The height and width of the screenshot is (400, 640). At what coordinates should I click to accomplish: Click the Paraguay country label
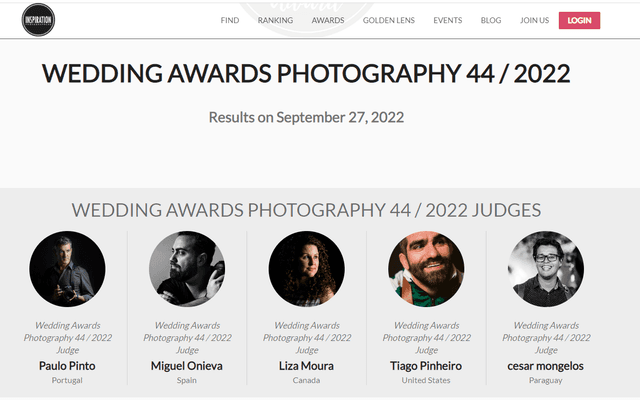pyautogui.click(x=546, y=380)
